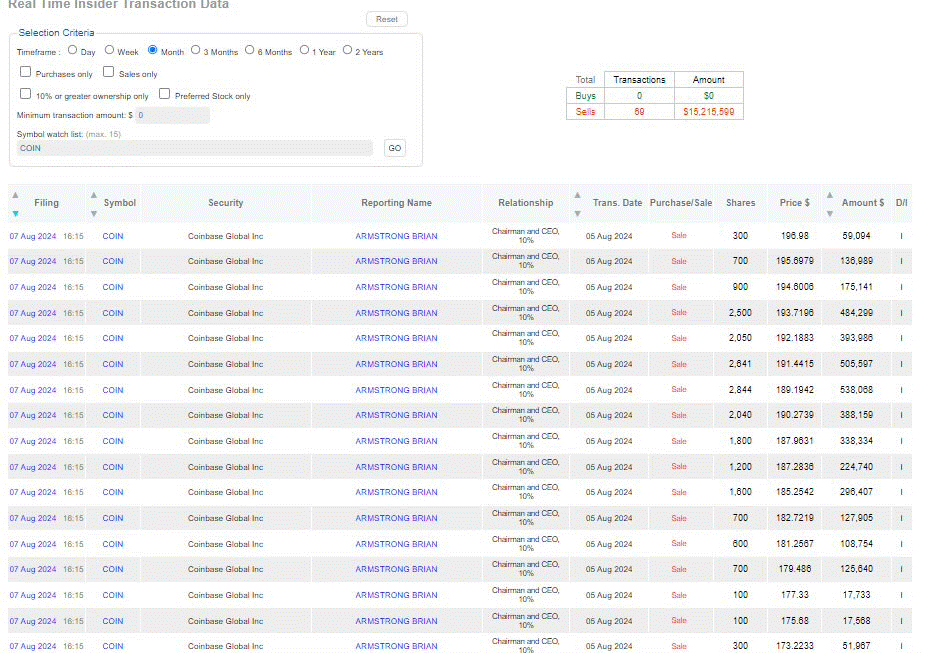Tick the Sales only checkbox
933x653 pixels.
109,72
